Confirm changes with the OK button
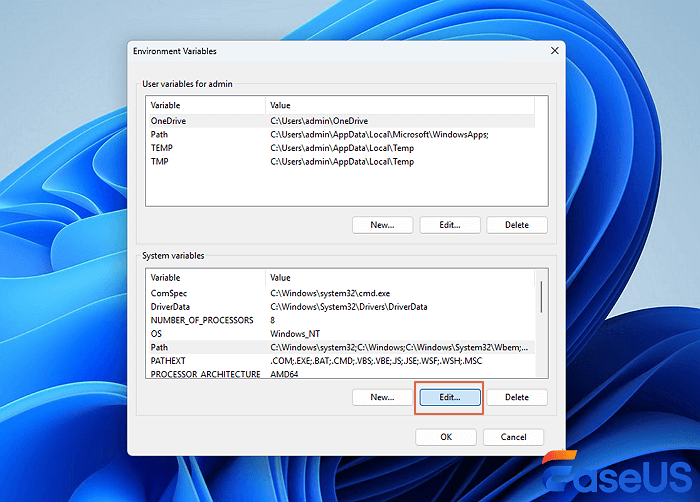This screenshot has height=502, width=700. (446, 437)
